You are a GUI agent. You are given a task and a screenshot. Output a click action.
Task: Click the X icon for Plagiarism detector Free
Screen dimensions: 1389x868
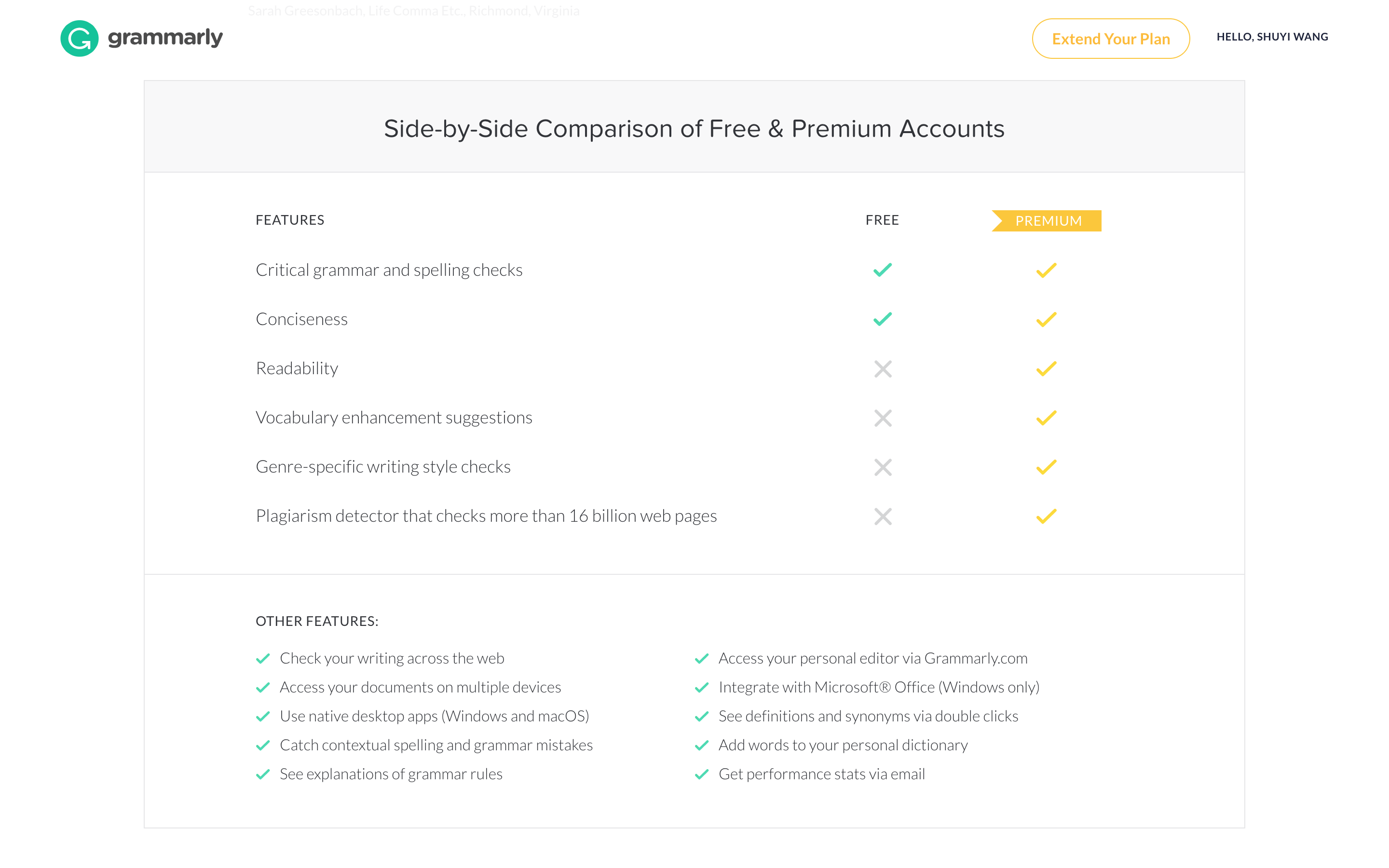click(883, 516)
